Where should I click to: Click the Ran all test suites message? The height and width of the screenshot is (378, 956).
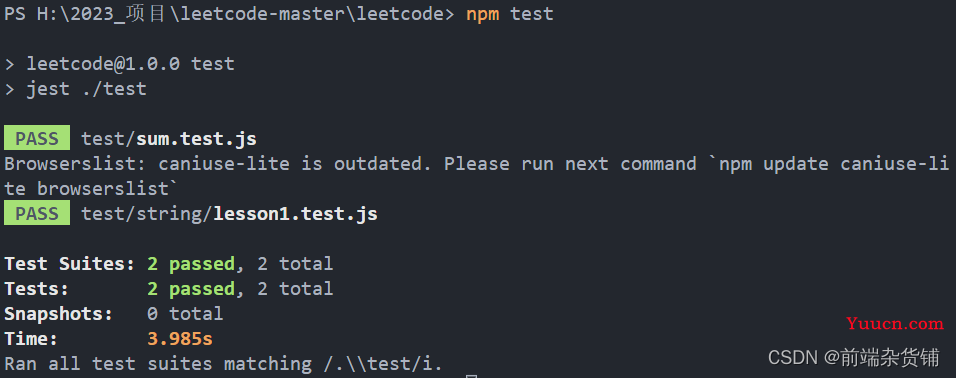tap(224, 364)
